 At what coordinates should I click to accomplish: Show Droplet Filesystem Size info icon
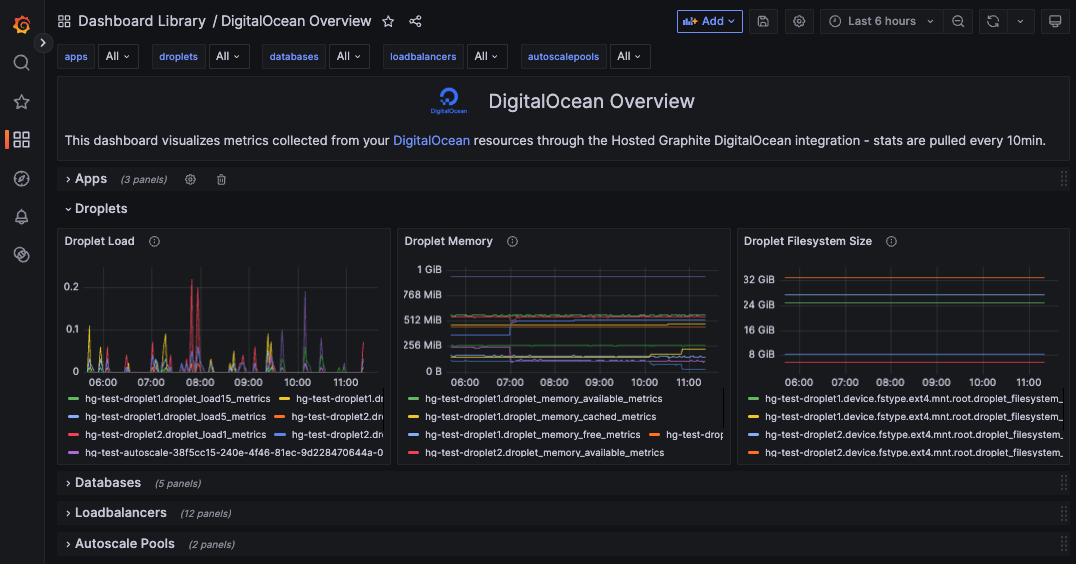pos(891,242)
